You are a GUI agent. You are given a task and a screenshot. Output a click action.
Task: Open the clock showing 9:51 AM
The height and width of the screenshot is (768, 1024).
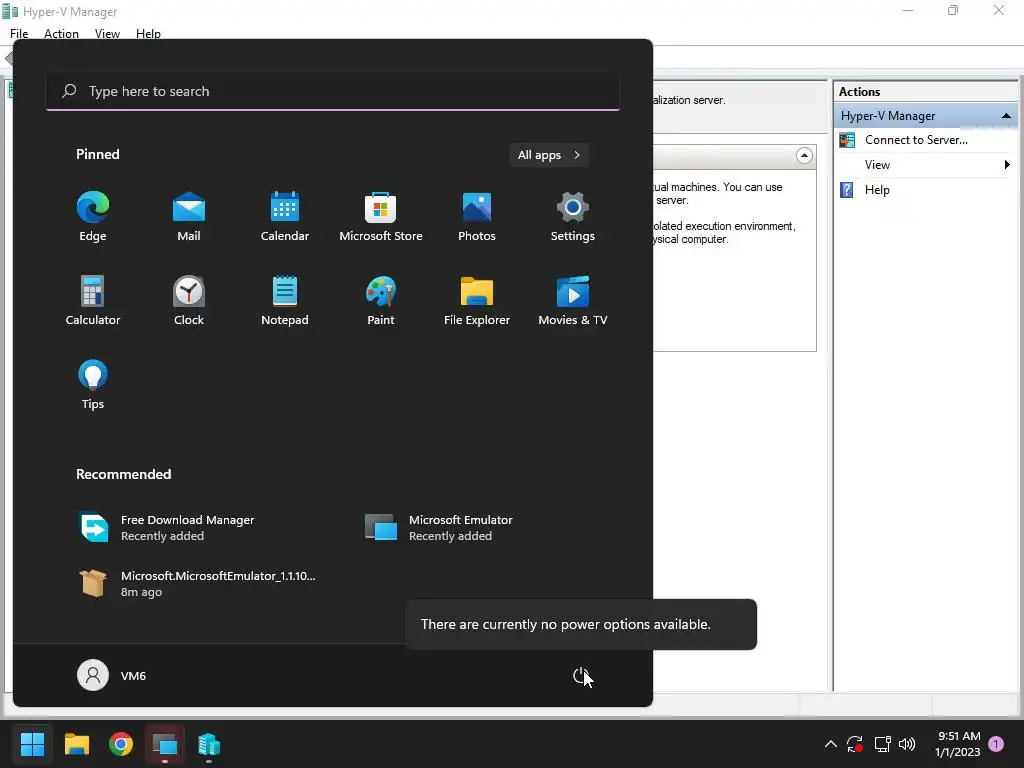[958, 744]
